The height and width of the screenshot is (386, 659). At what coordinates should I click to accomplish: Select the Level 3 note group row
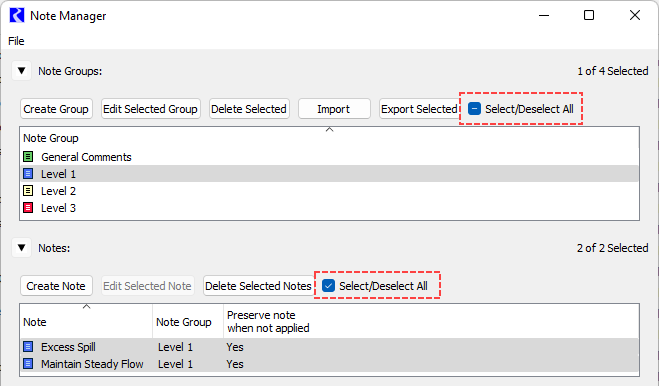[330, 208]
